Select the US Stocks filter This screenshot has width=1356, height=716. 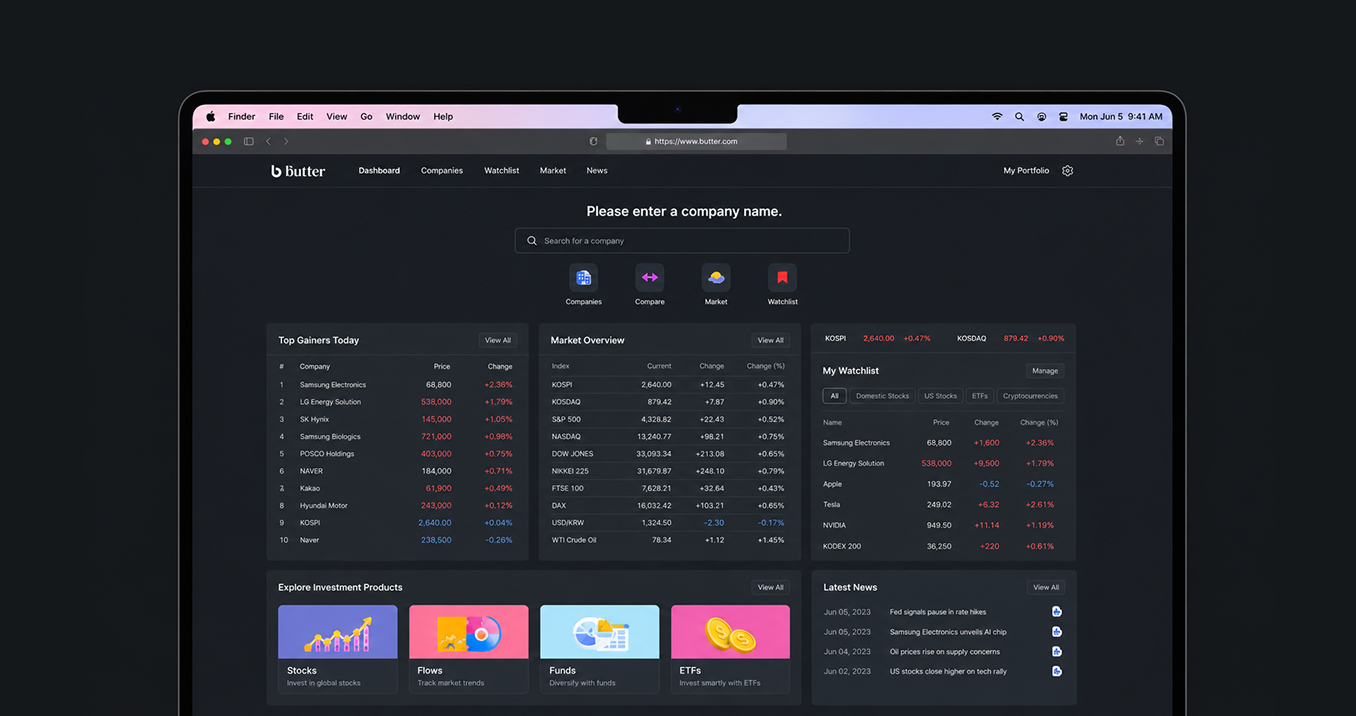[x=940, y=396]
